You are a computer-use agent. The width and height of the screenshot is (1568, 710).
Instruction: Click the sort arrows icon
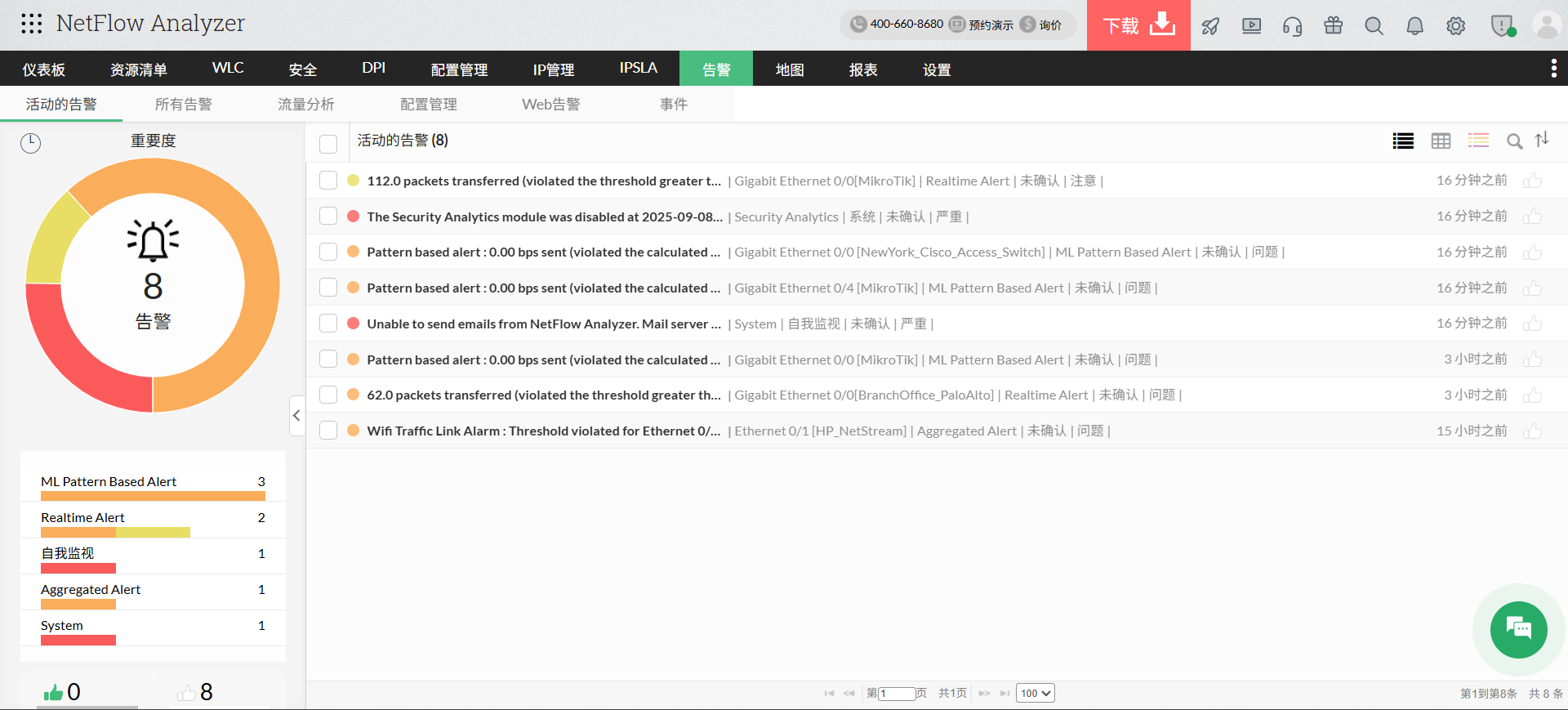pos(1542,140)
